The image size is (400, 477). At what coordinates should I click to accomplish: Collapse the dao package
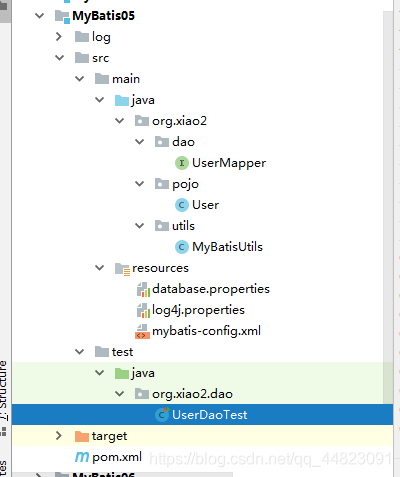pos(140,142)
